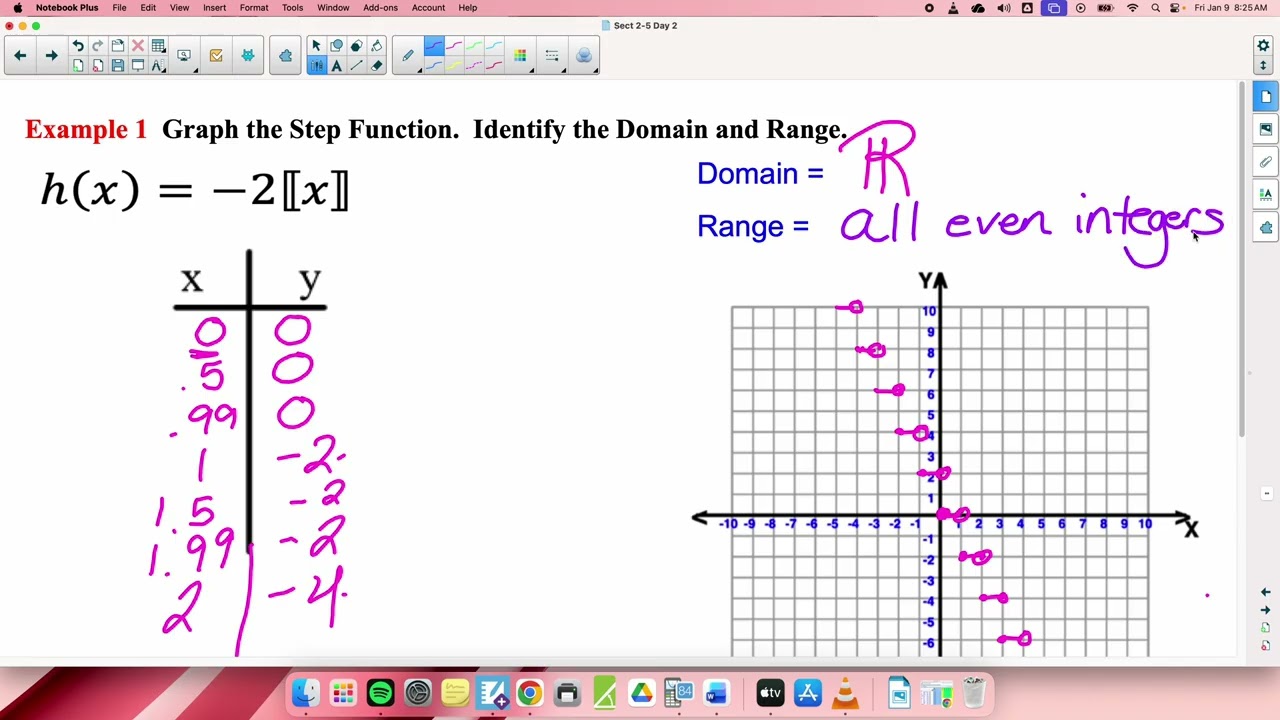The image size is (1280, 720).
Task: Click the red Delete X icon
Action: pos(137,46)
